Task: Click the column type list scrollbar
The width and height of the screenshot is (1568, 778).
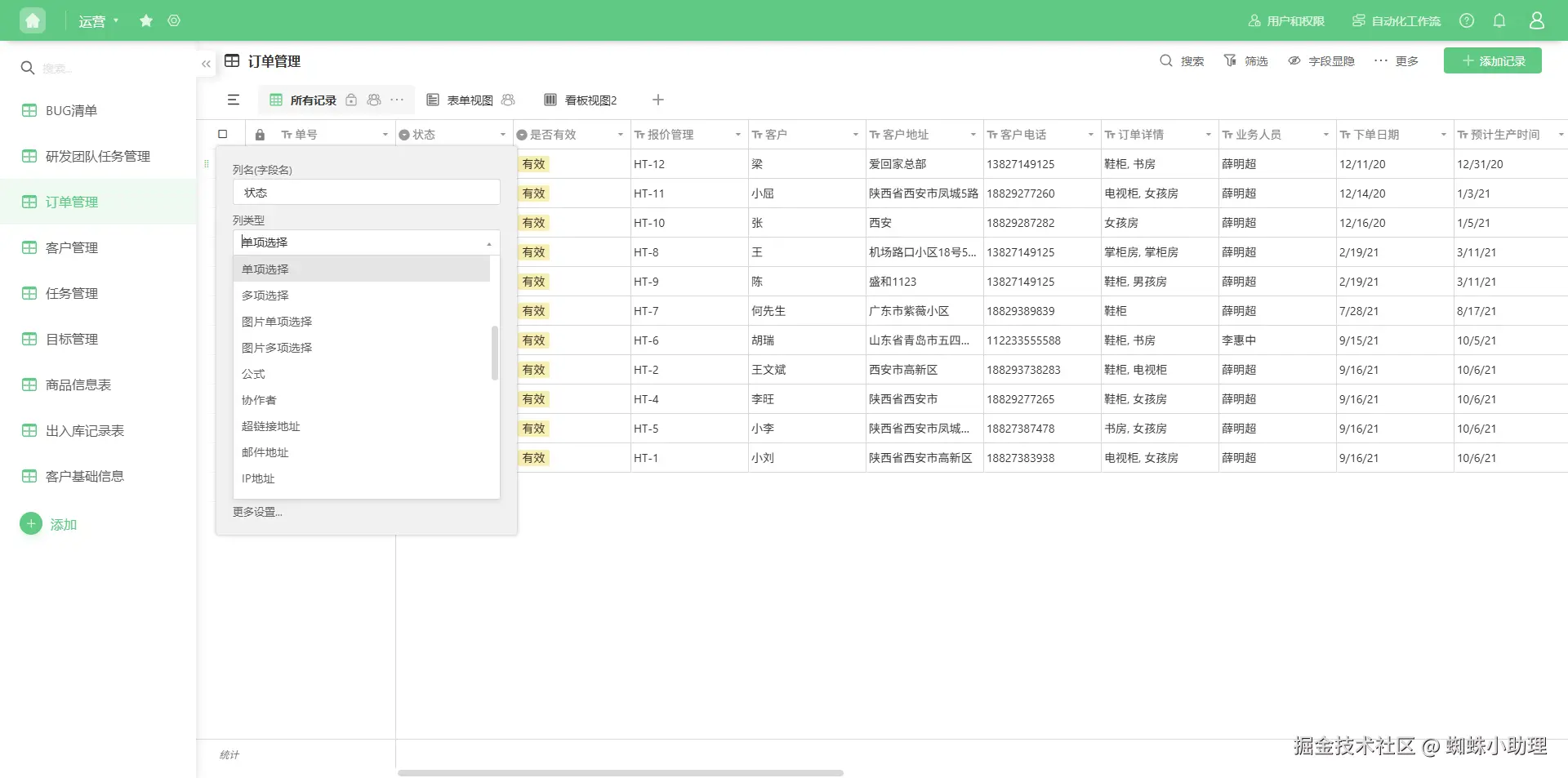Action: coord(495,353)
